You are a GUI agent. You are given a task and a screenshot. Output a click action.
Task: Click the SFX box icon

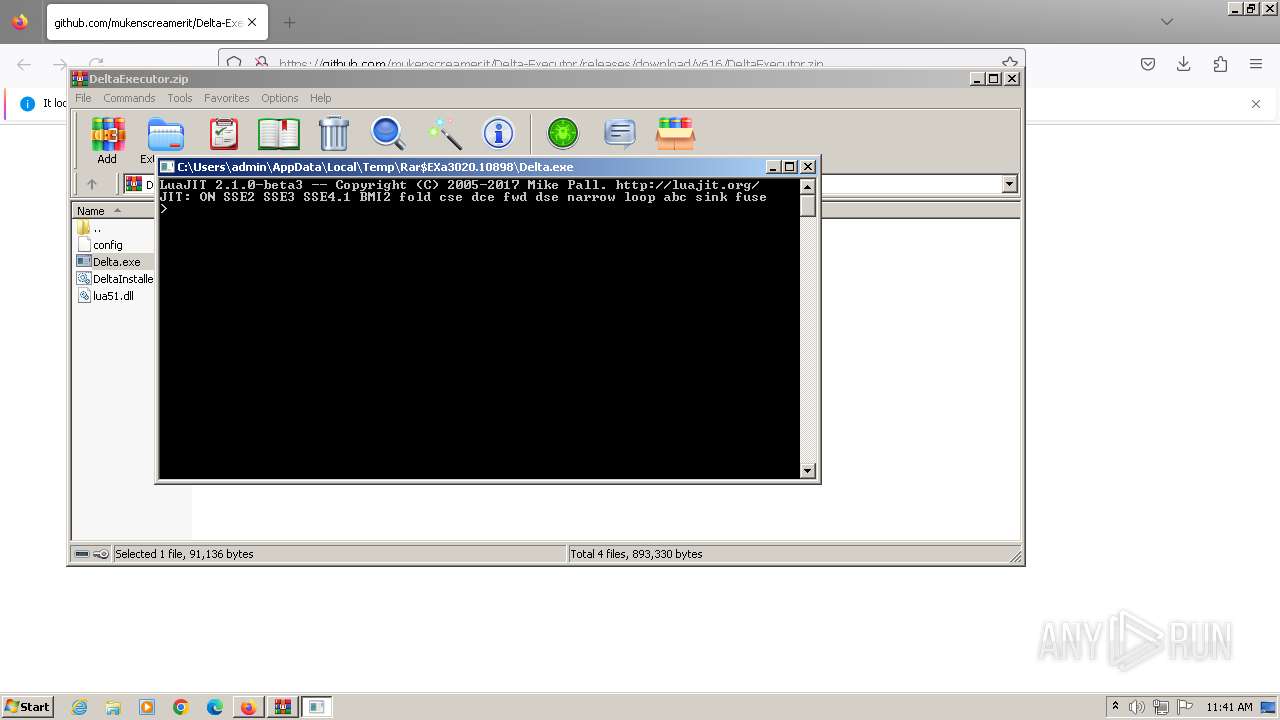point(675,134)
